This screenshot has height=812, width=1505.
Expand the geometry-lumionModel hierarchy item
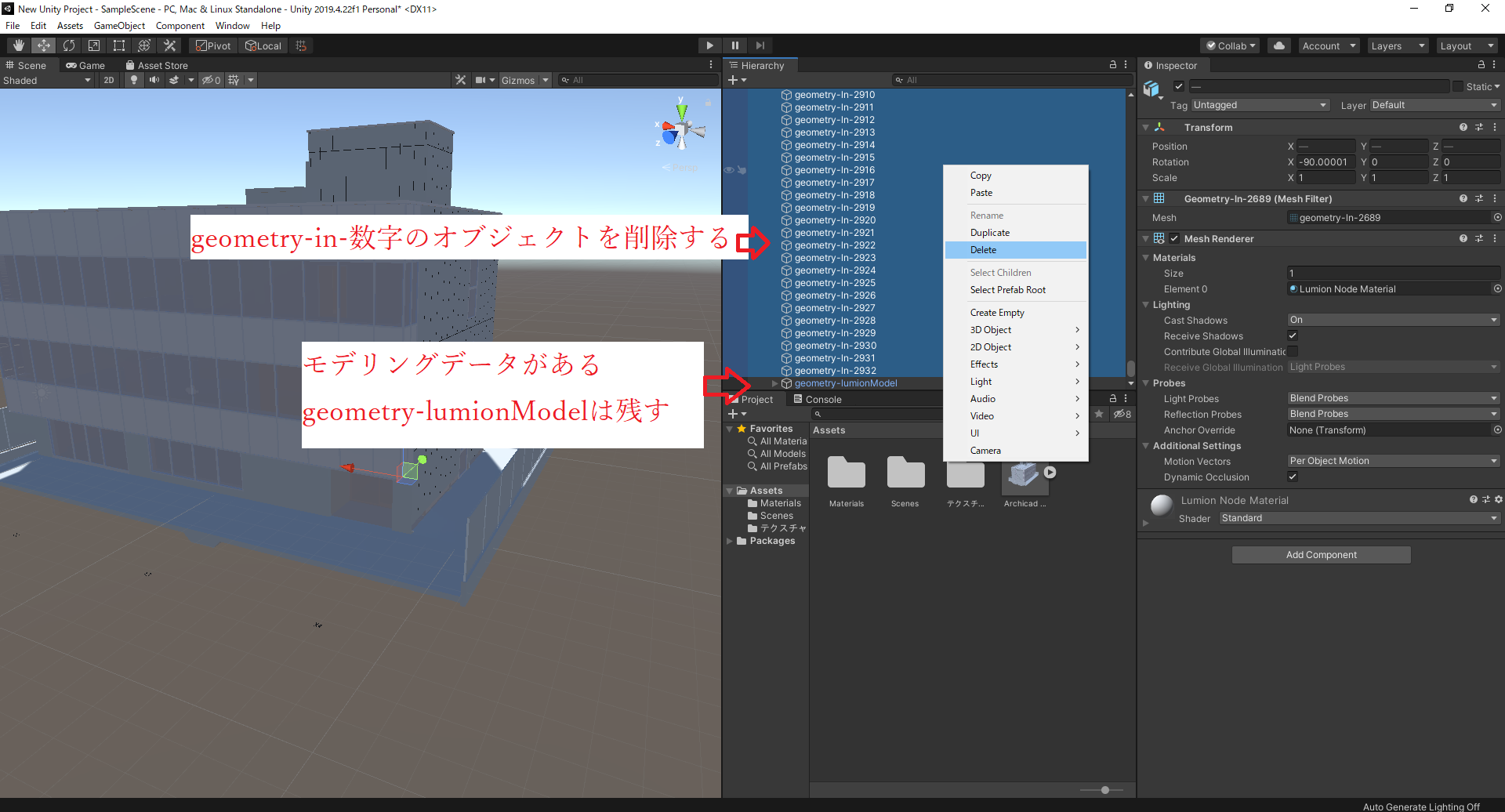774,383
